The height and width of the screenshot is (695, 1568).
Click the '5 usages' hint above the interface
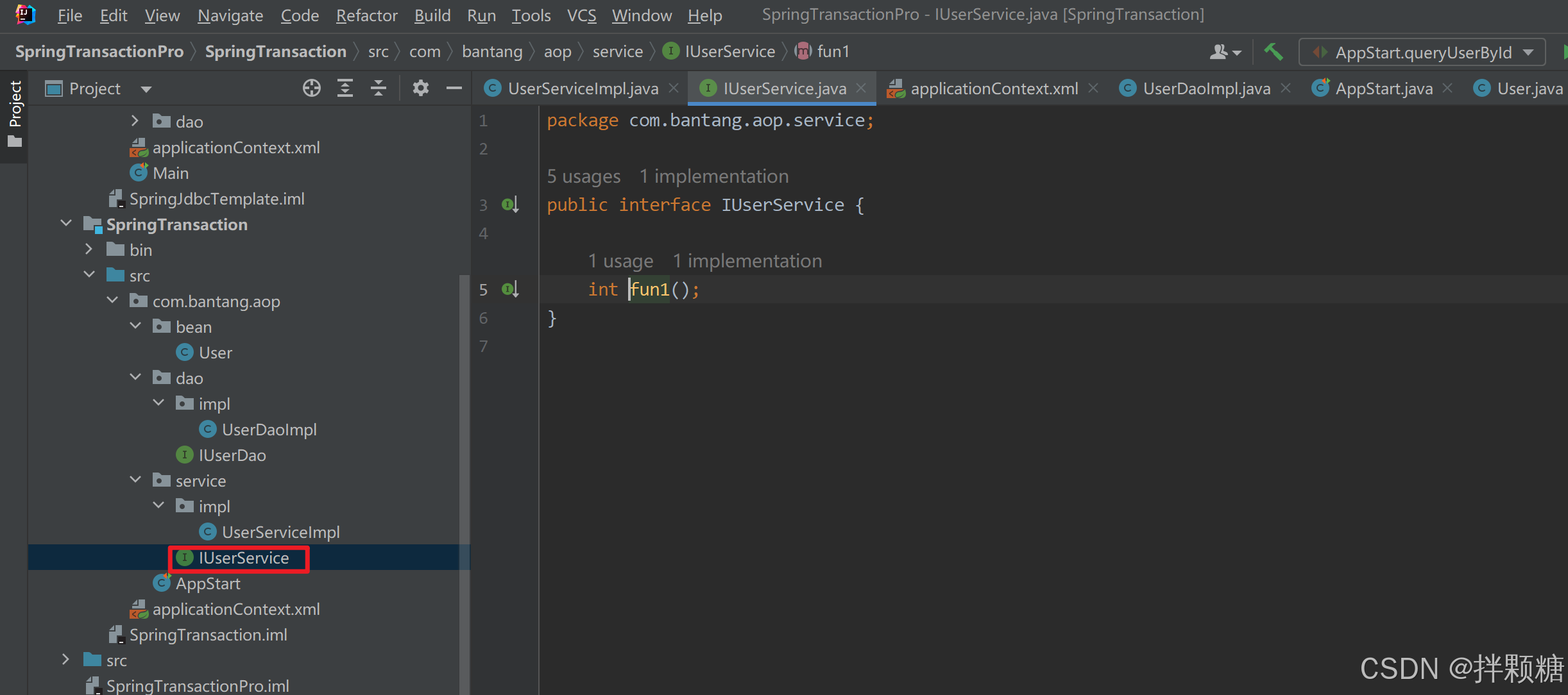[x=583, y=176]
